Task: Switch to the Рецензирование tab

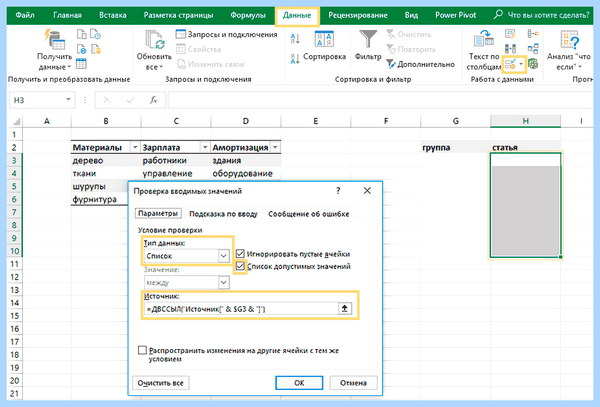Action: (358, 15)
